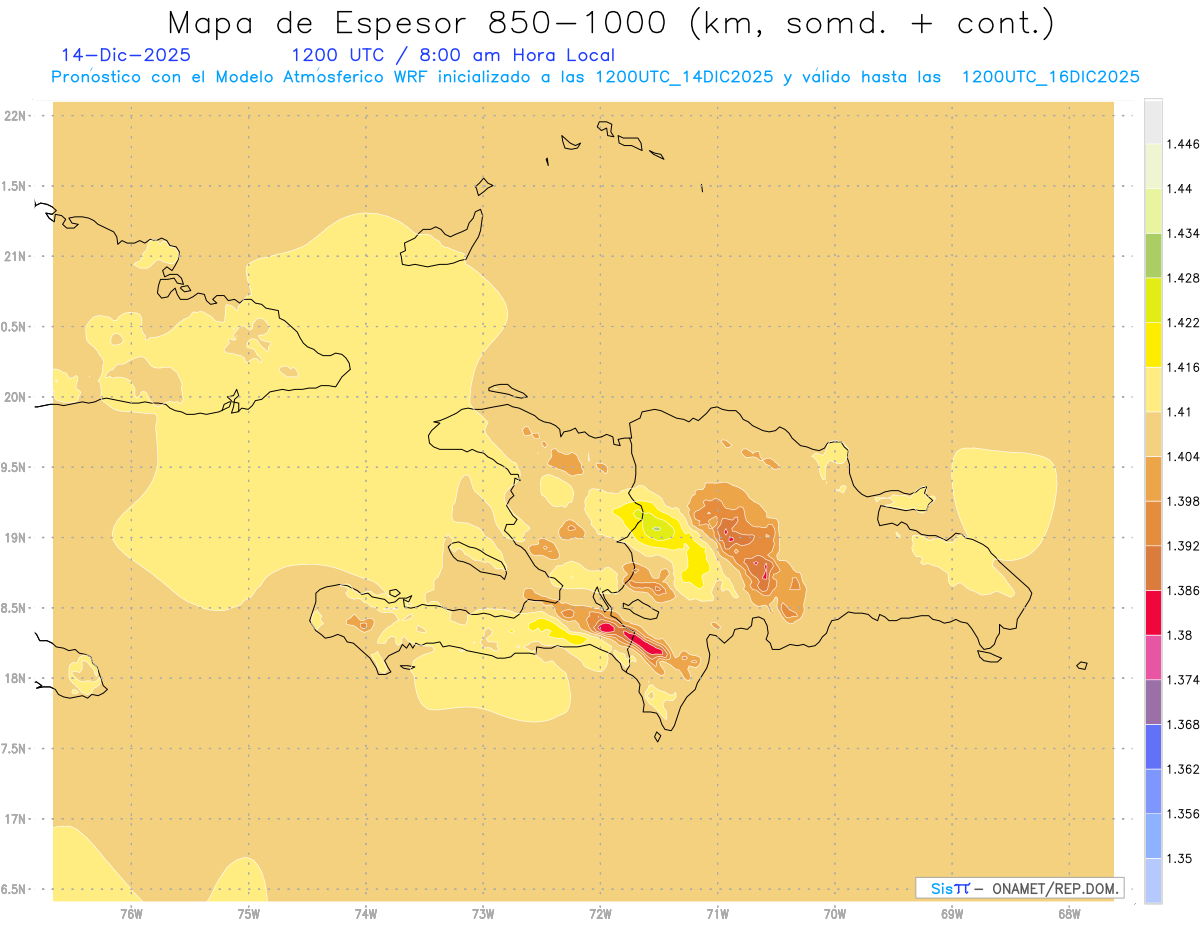
Task: Click the '20N' latitude label
Action: tap(16, 397)
